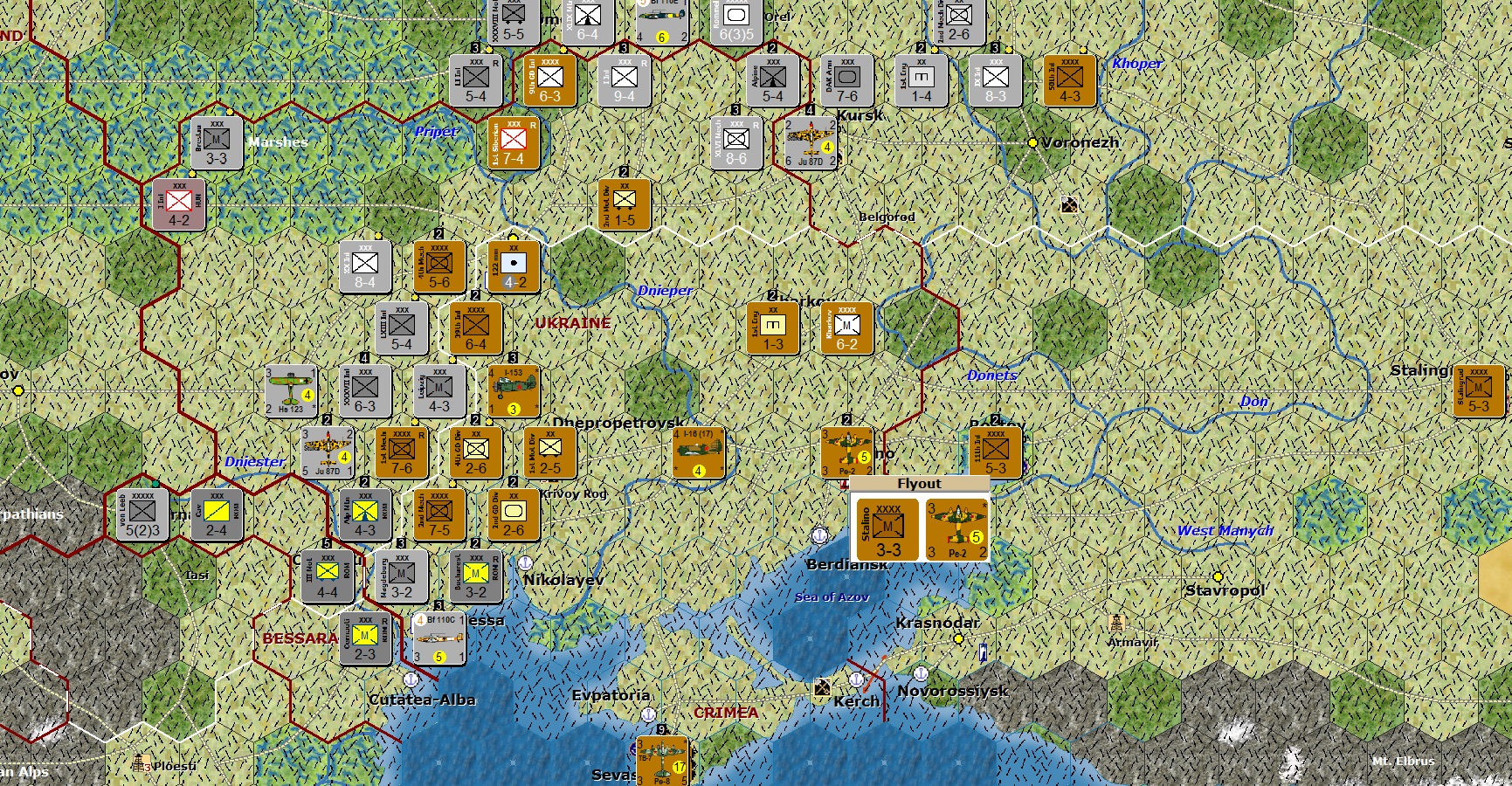Image resolution: width=1512 pixels, height=786 pixels.
Task: Select the DAK Arm 7-6 armor counter
Action: pos(847,80)
